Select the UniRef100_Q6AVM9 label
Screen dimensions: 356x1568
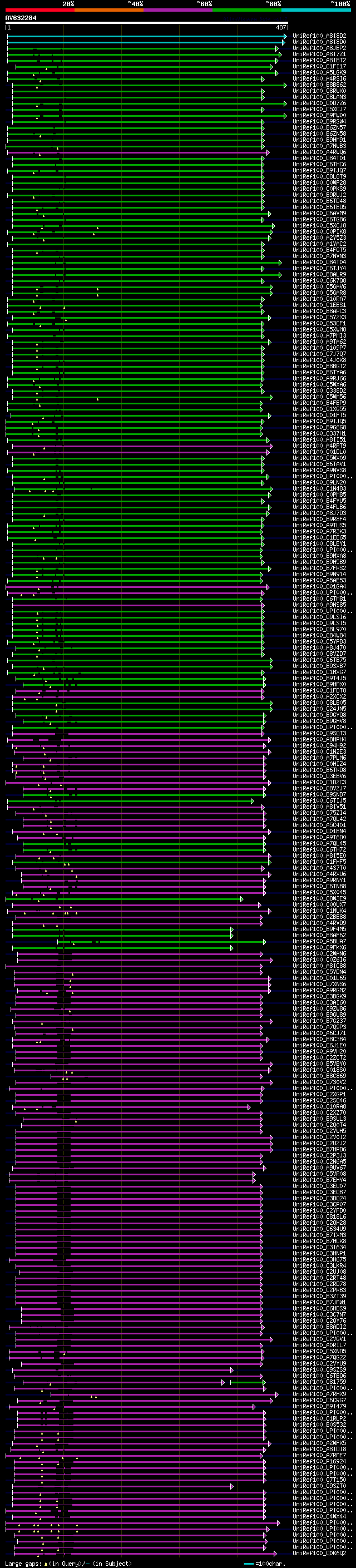click(319, 213)
